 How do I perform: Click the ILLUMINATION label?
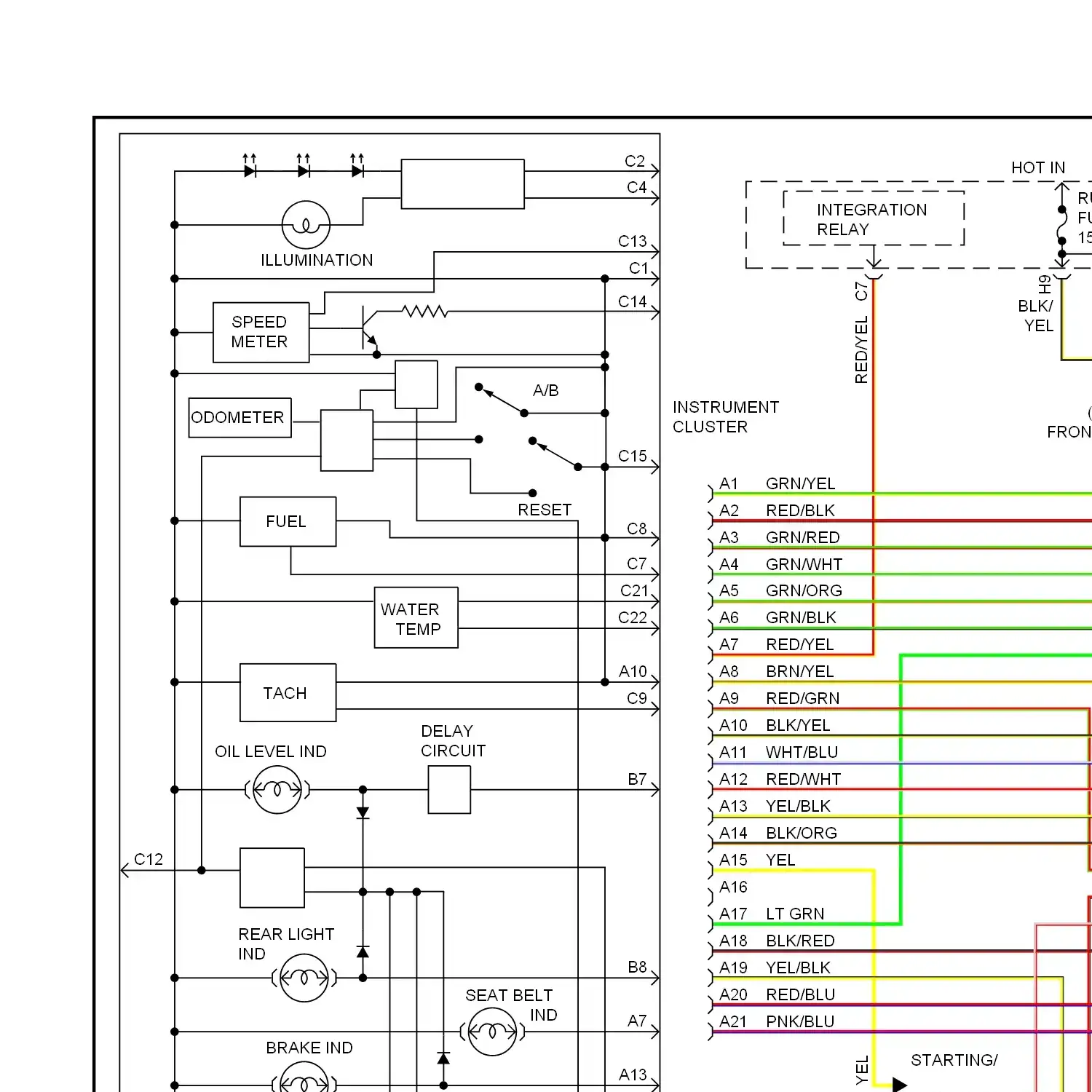[x=317, y=260]
